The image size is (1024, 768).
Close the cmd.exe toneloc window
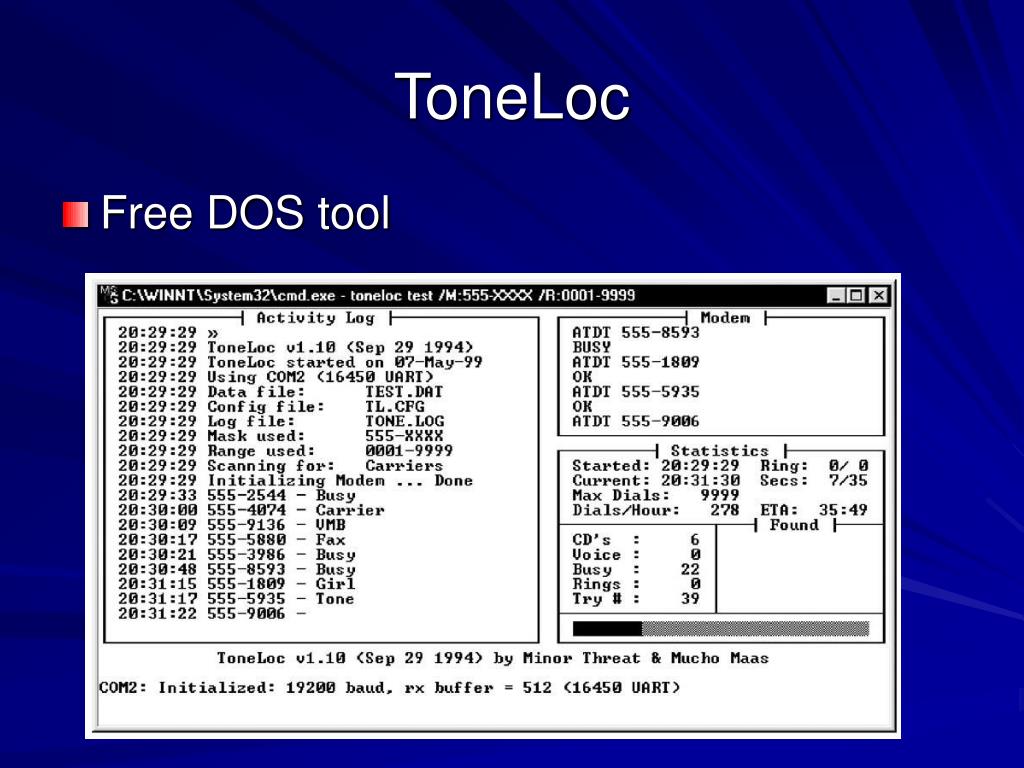coord(879,296)
